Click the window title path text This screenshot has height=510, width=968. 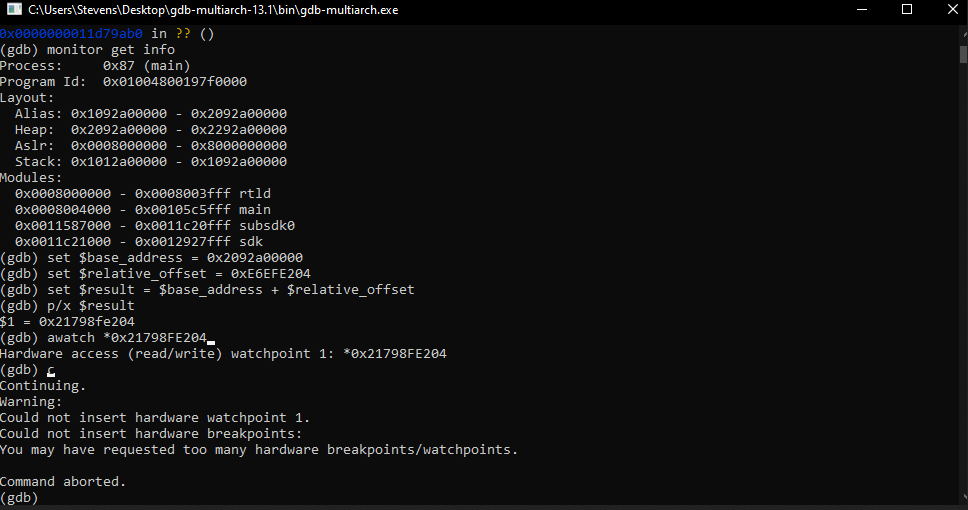[213, 10]
